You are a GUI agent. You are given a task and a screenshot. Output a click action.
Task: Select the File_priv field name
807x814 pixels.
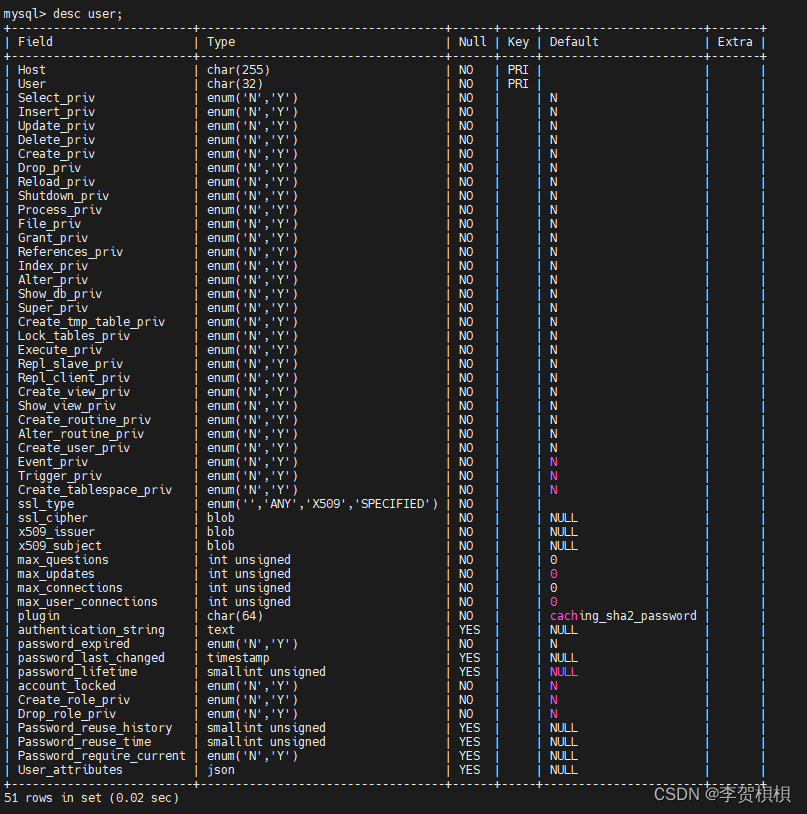coord(49,224)
